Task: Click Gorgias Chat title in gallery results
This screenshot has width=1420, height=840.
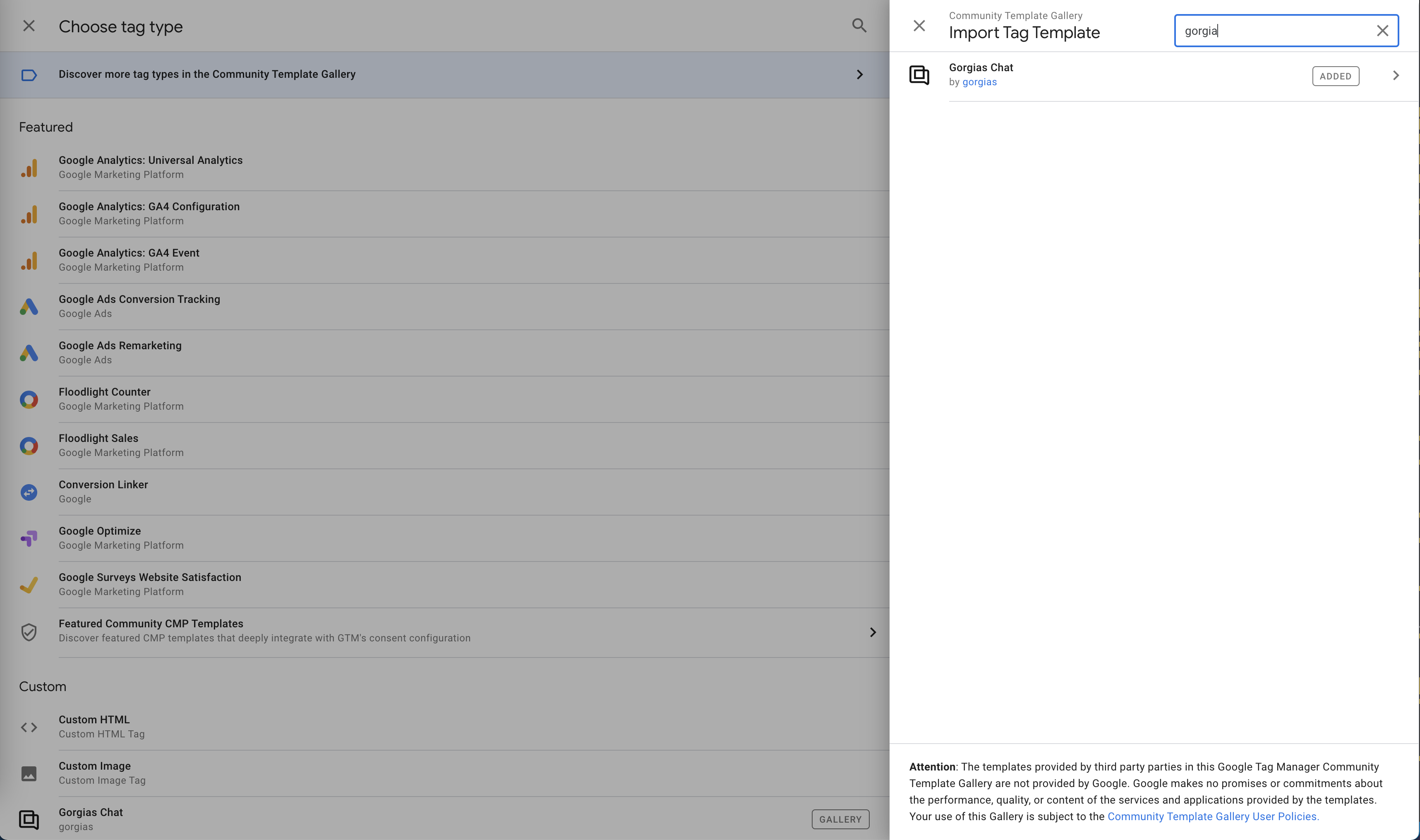Action: click(x=981, y=67)
